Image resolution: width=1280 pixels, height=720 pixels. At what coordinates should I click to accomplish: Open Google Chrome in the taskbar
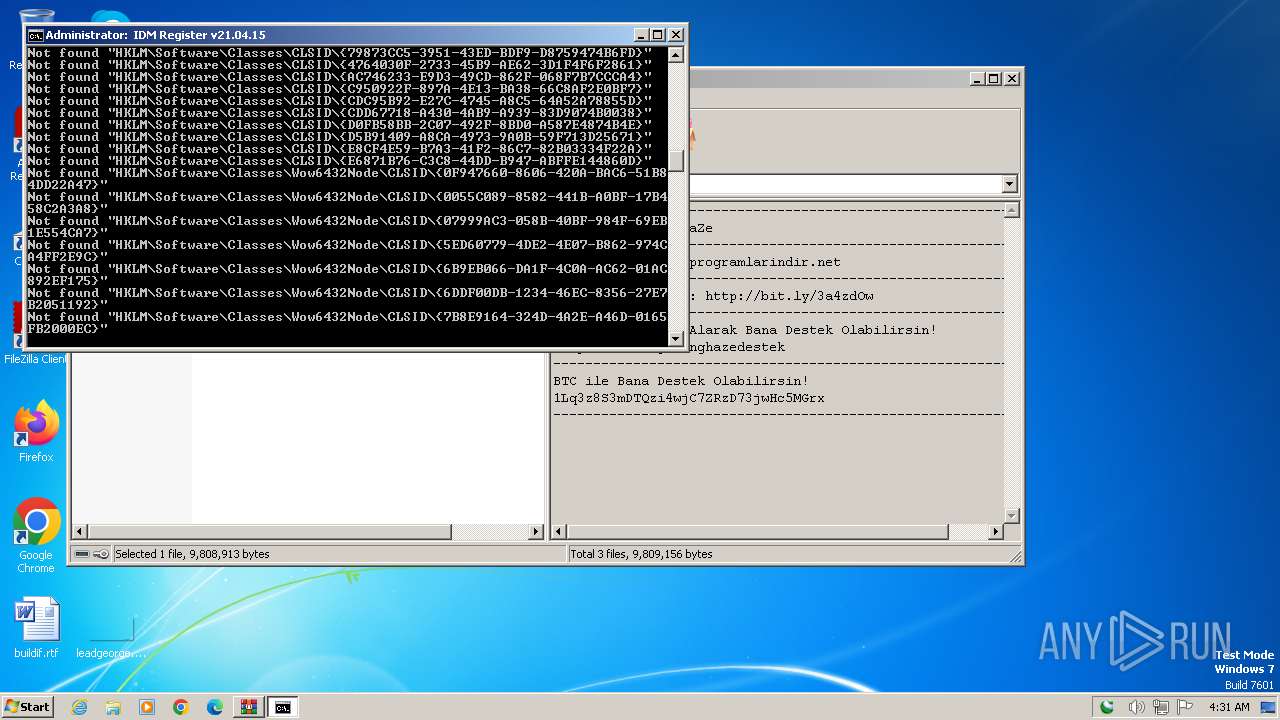click(181, 707)
